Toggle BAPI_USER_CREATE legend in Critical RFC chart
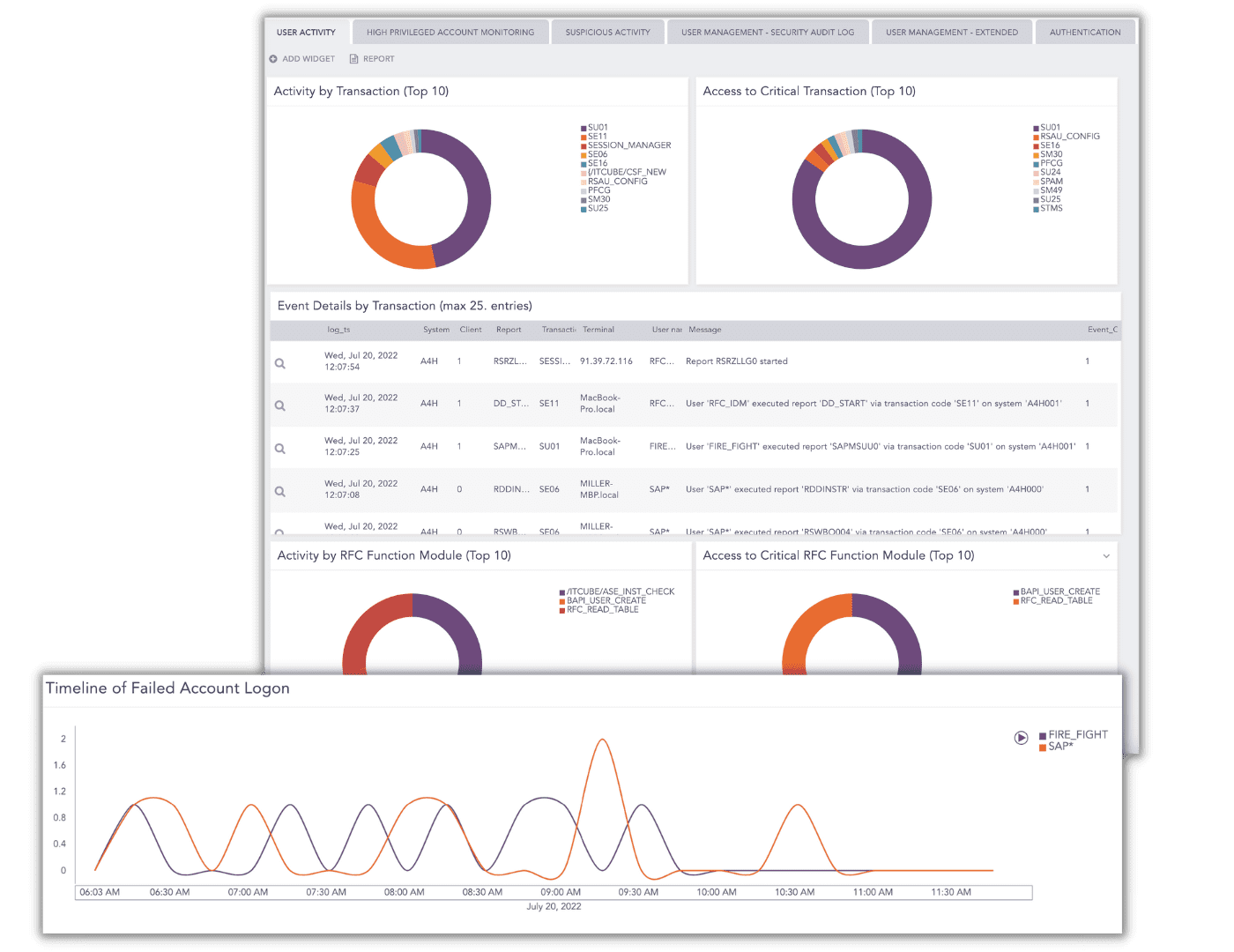 coord(1057,591)
